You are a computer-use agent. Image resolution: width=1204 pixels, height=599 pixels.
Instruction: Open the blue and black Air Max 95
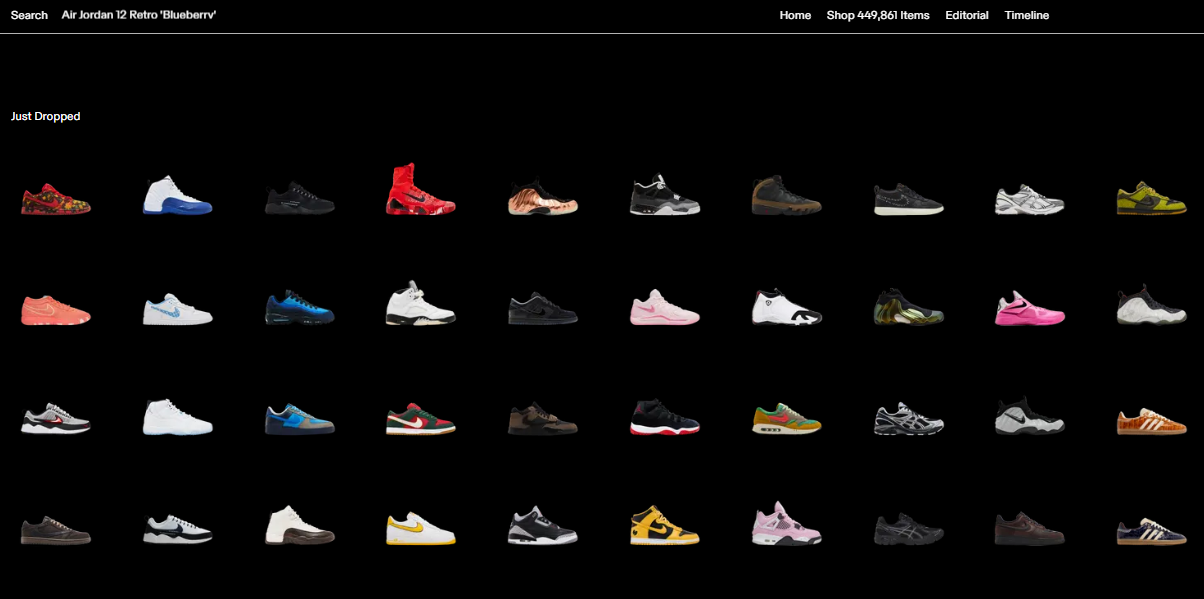pyautogui.click(x=300, y=308)
